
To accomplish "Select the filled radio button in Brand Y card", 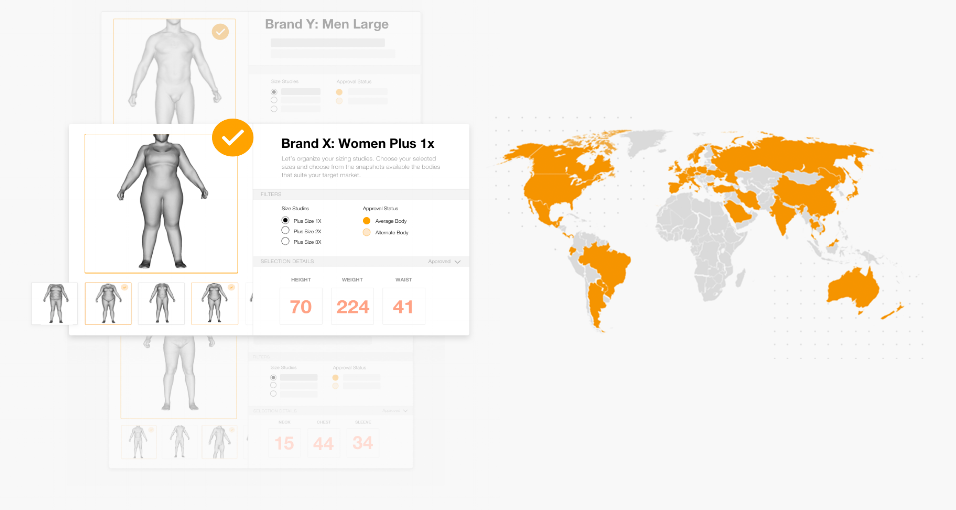I will (274, 92).
